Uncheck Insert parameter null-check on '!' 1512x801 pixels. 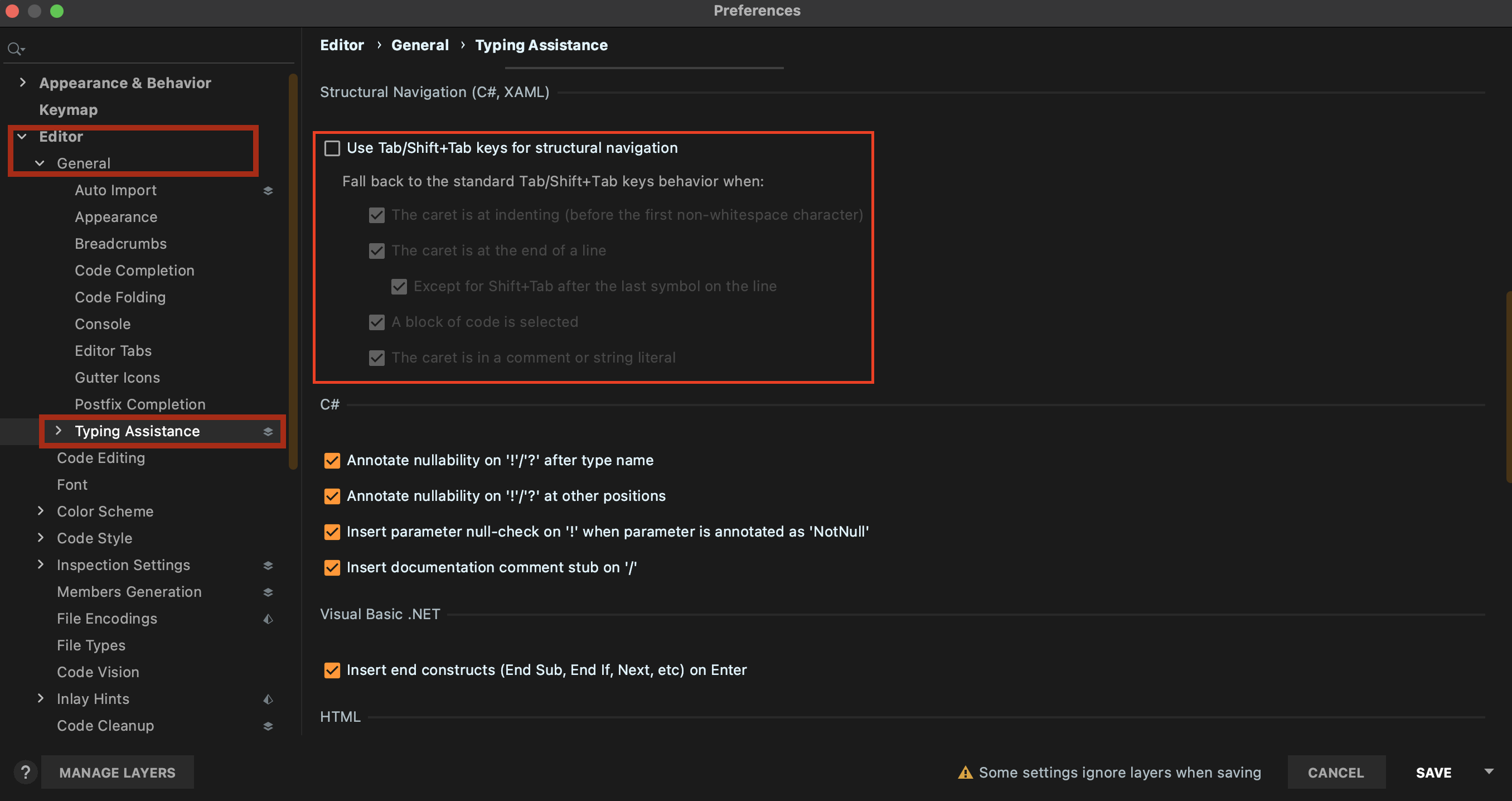(x=332, y=532)
